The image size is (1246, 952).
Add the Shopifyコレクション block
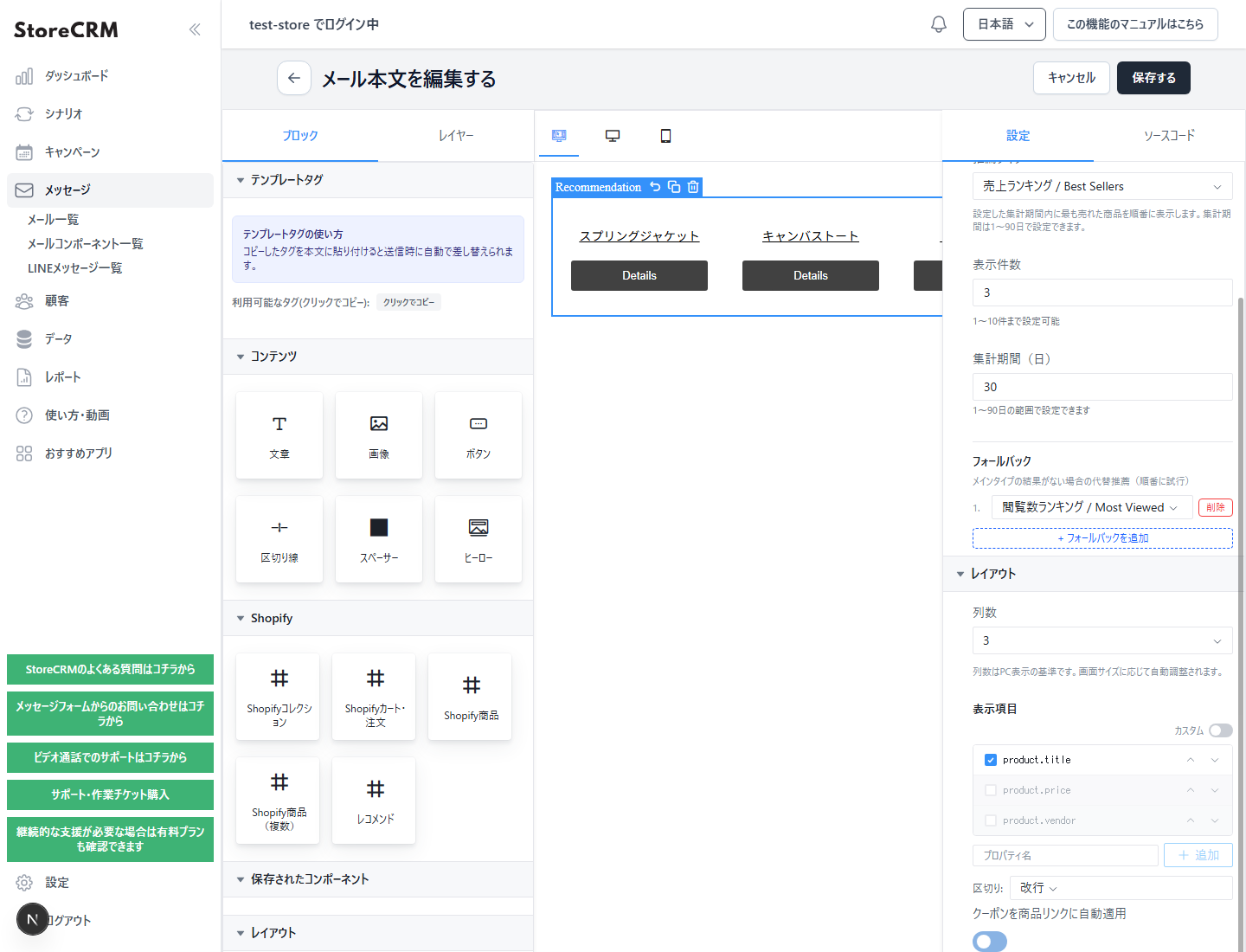[279, 697]
